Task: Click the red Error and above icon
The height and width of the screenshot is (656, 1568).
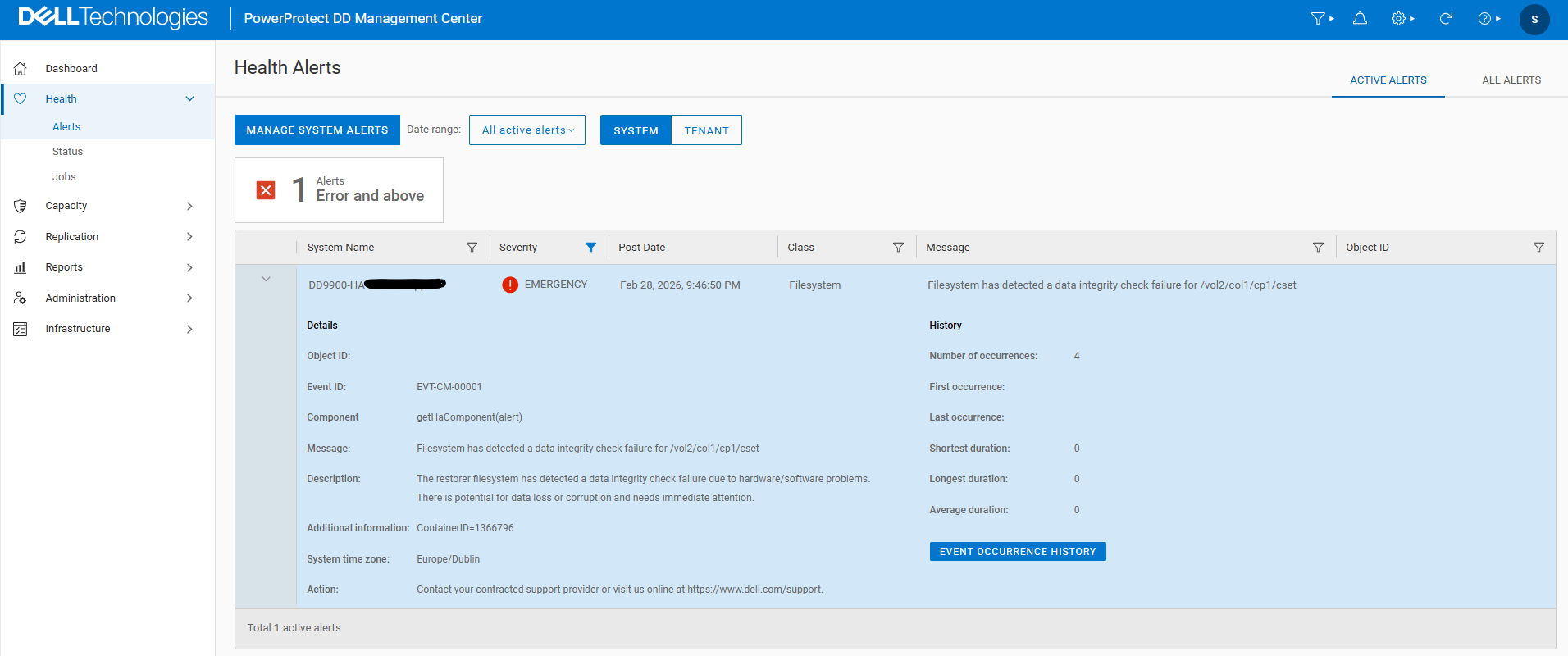Action: click(x=266, y=190)
